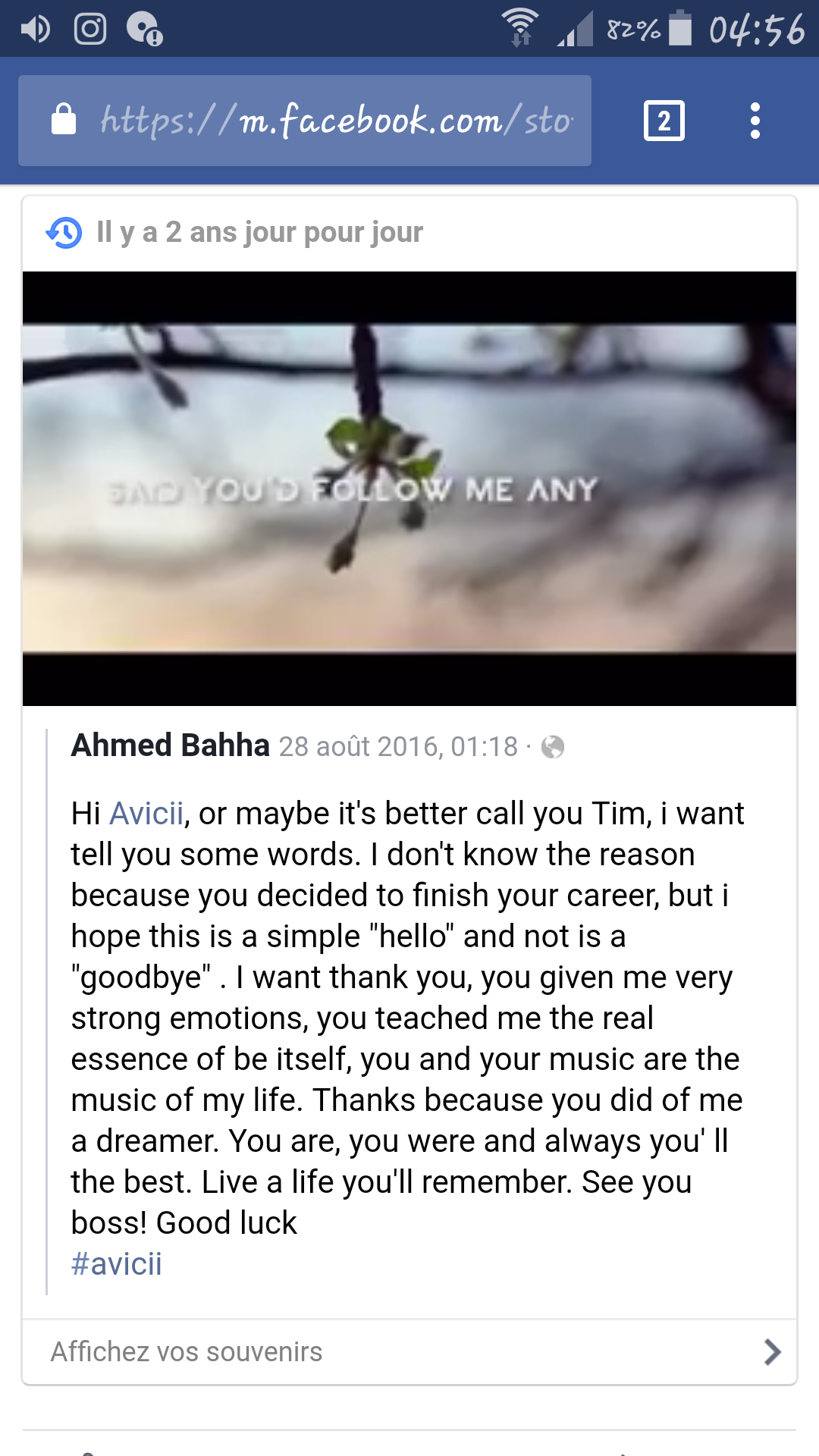Tap the Instagram notification icon
The image size is (819, 1456).
pyautogui.click(x=90, y=29)
